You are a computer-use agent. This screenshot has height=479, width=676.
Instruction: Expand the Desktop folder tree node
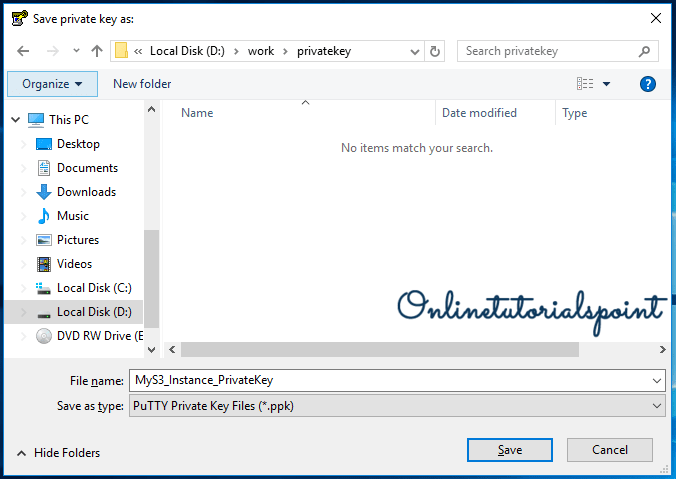pos(25,144)
